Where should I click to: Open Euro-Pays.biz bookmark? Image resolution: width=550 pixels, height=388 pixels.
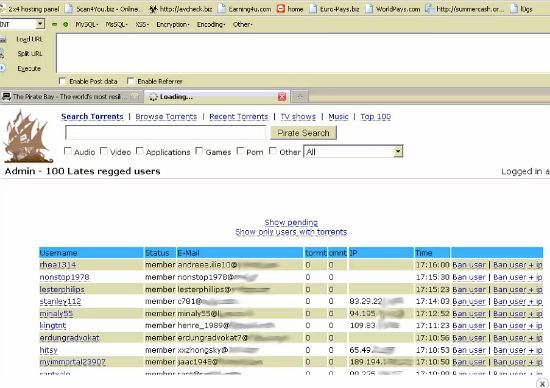coord(335,9)
